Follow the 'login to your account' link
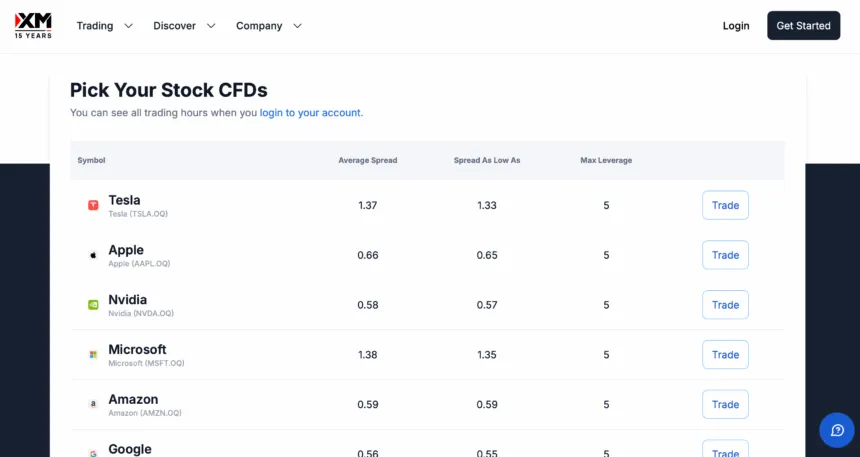Viewport: 860px width, 457px height. pos(310,113)
